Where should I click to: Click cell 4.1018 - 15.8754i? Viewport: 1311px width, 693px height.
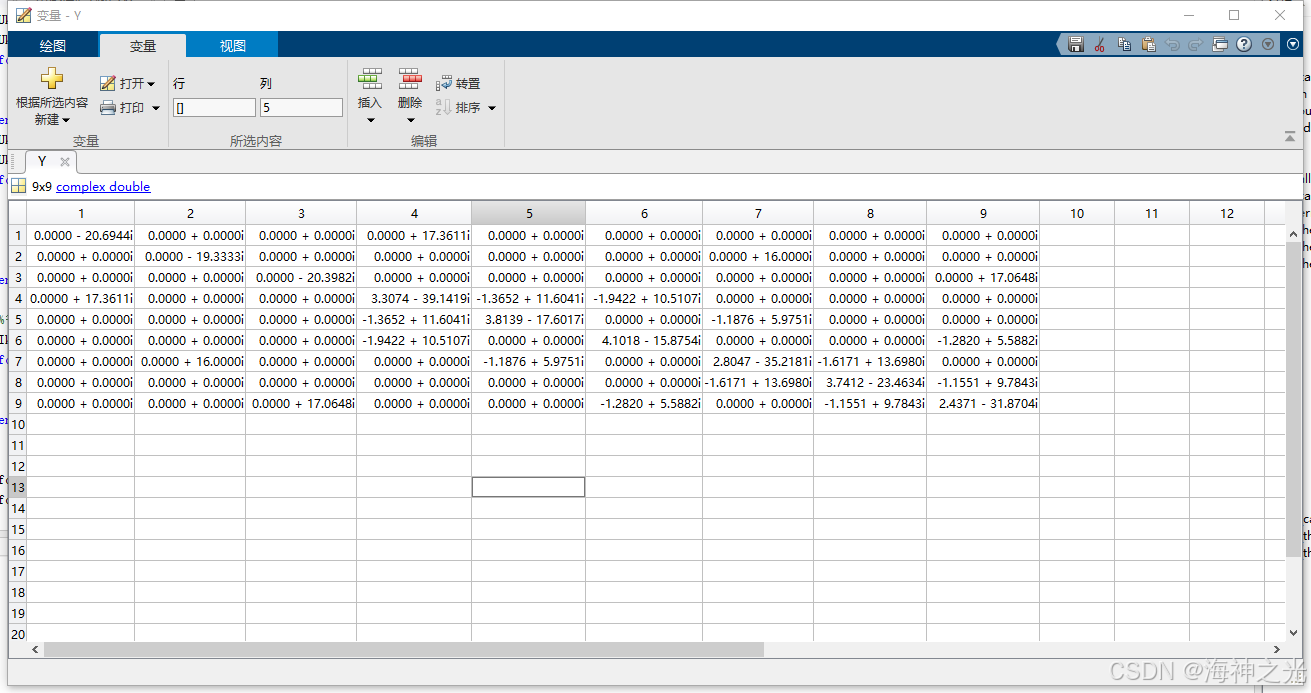click(644, 340)
